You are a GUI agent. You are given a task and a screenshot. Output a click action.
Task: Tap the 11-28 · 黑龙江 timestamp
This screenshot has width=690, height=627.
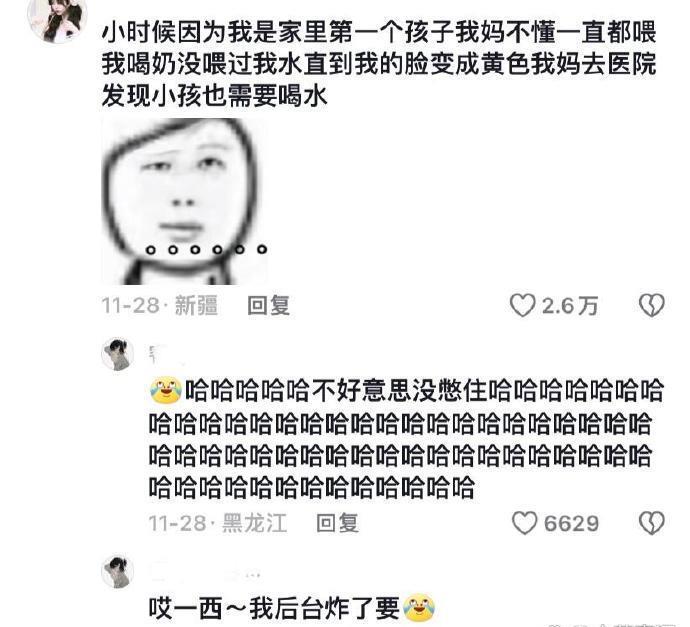[218, 523]
